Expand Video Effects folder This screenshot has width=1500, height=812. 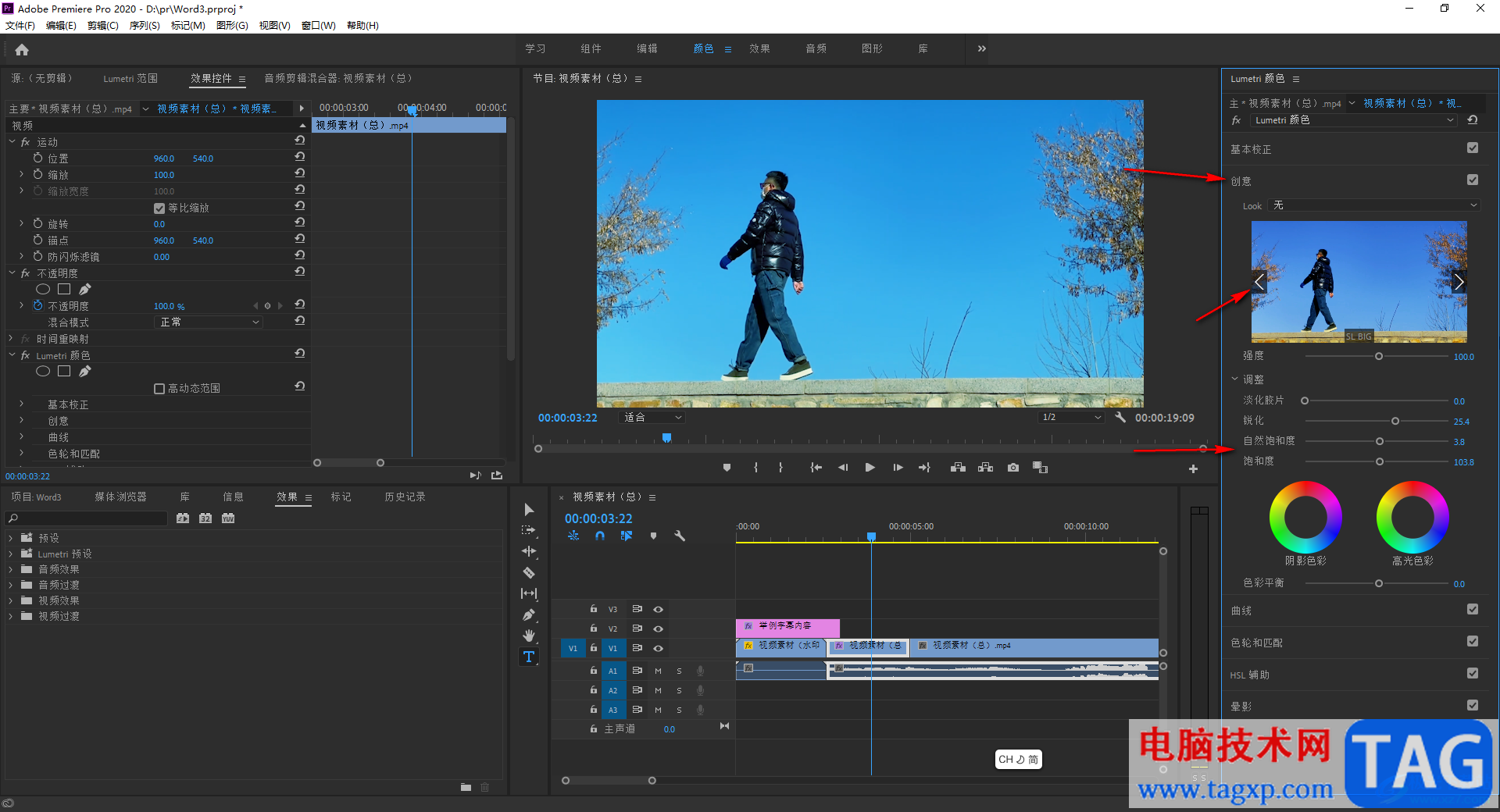(x=11, y=601)
